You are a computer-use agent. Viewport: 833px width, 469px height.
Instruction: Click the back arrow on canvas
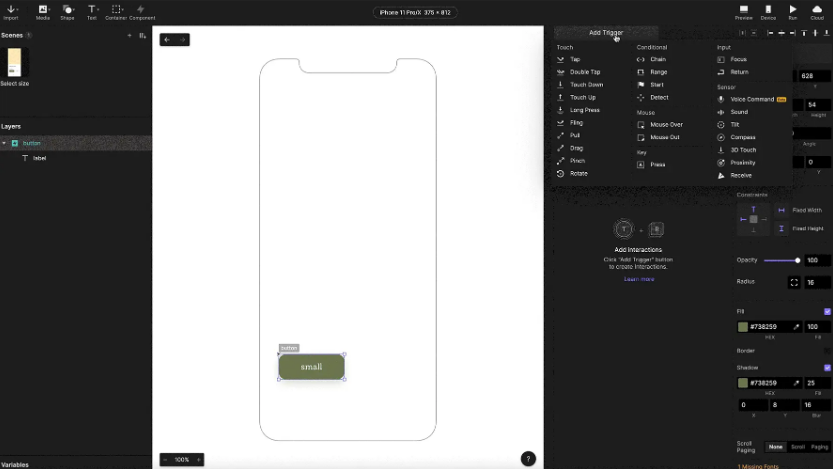click(x=167, y=40)
